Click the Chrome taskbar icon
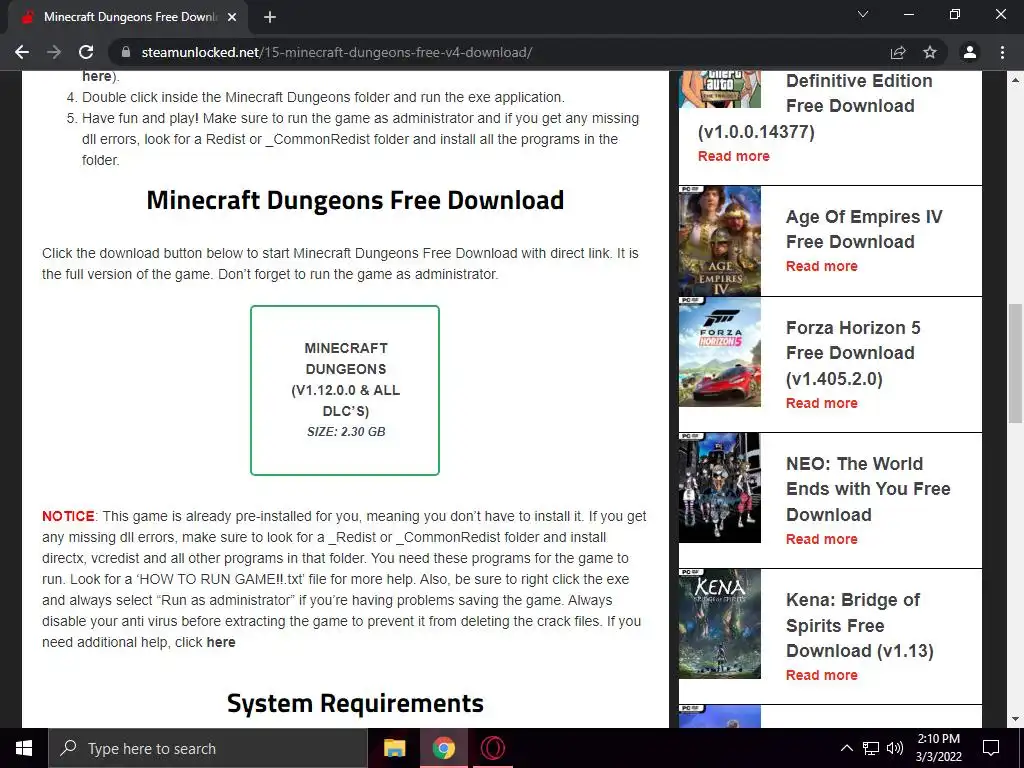 click(443, 748)
